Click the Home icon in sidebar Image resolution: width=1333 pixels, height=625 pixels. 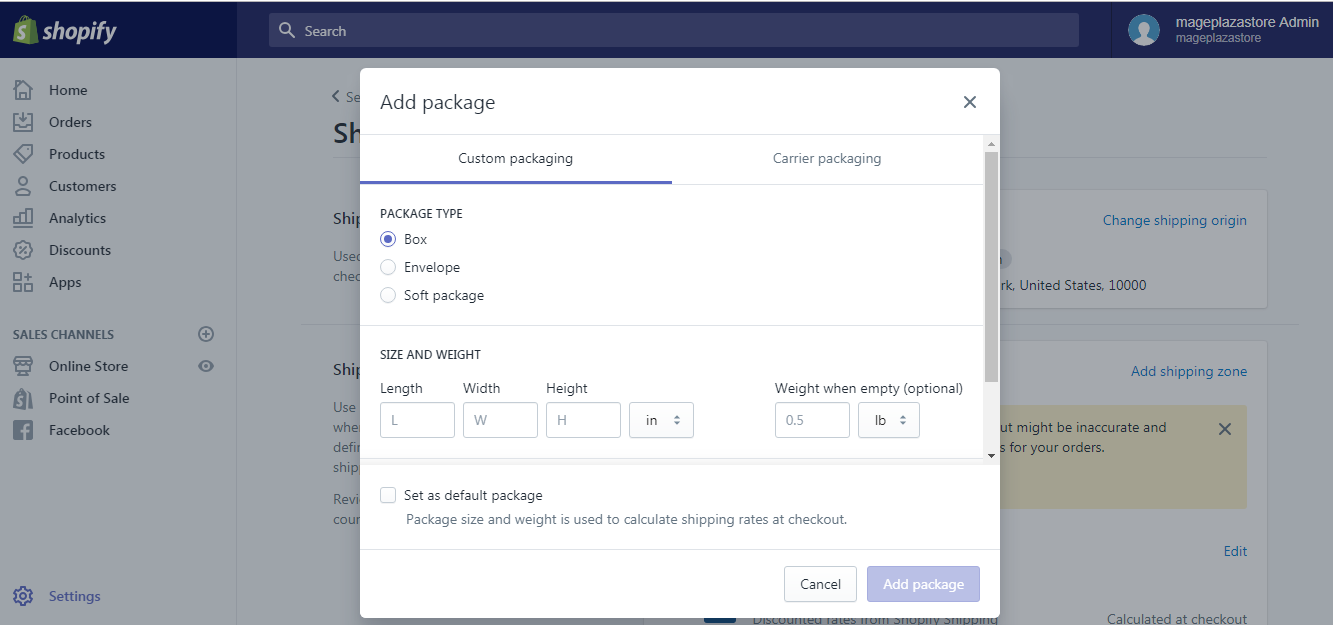pos(23,90)
